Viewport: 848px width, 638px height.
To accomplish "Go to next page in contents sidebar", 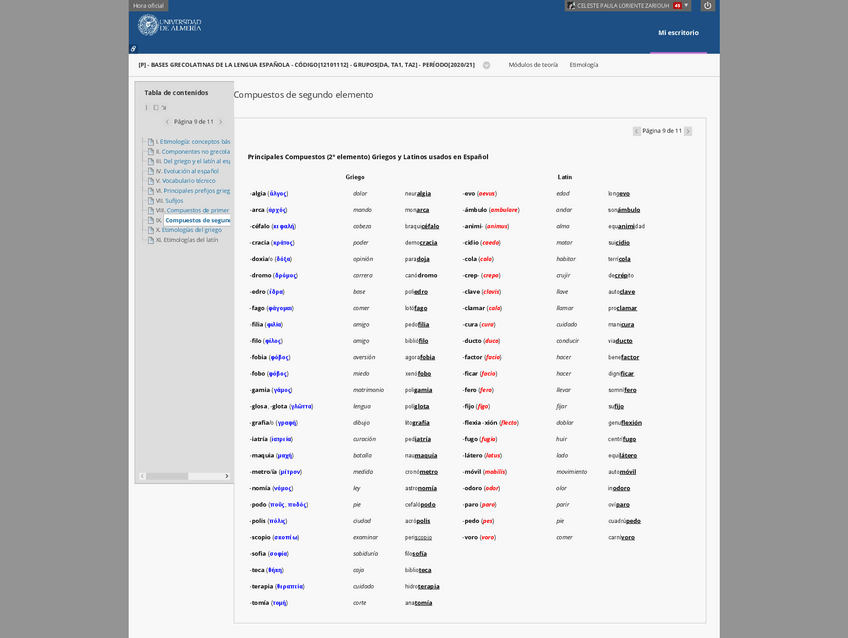I will (x=220, y=122).
